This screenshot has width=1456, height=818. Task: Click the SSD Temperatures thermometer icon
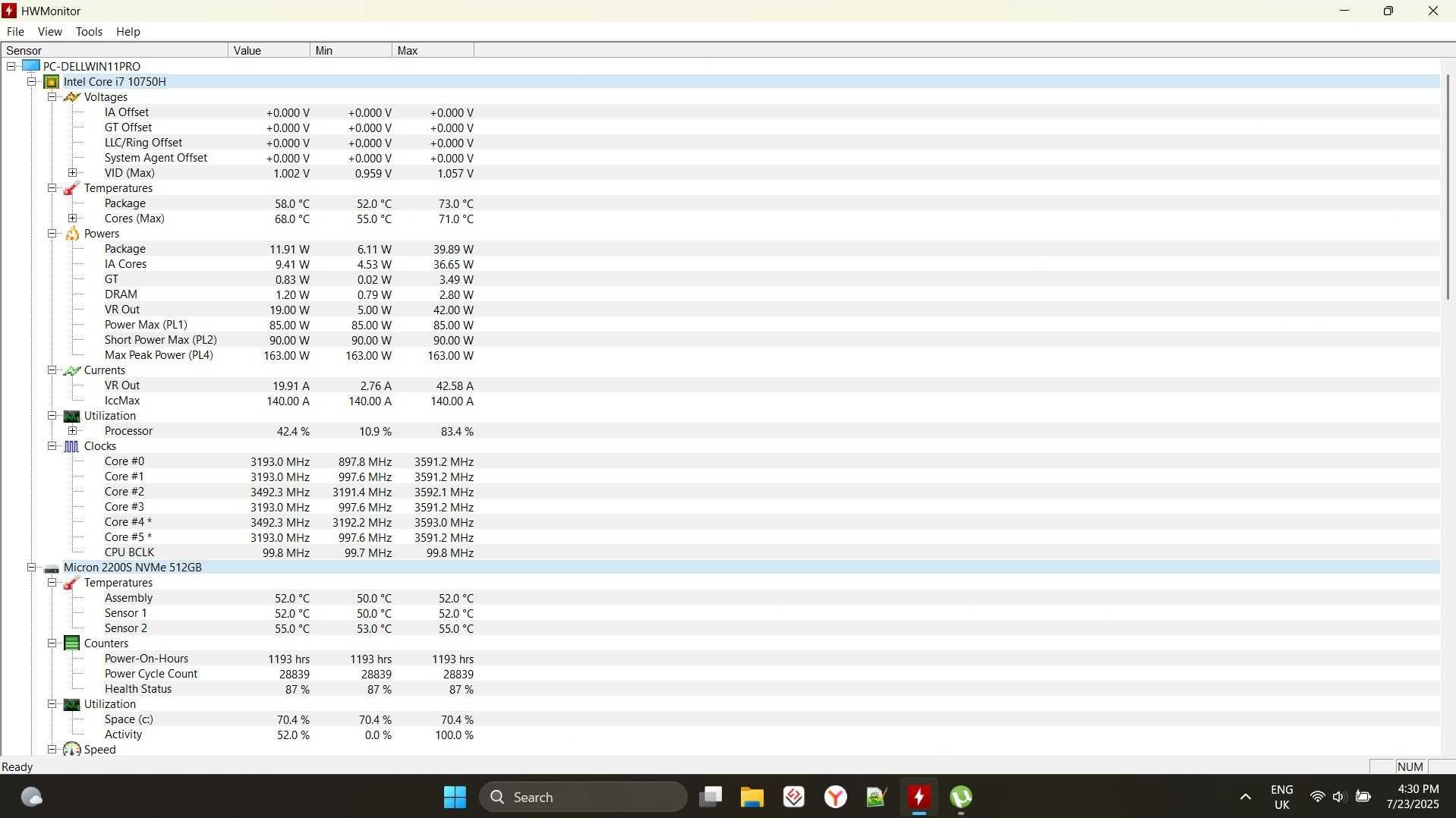[x=72, y=582]
